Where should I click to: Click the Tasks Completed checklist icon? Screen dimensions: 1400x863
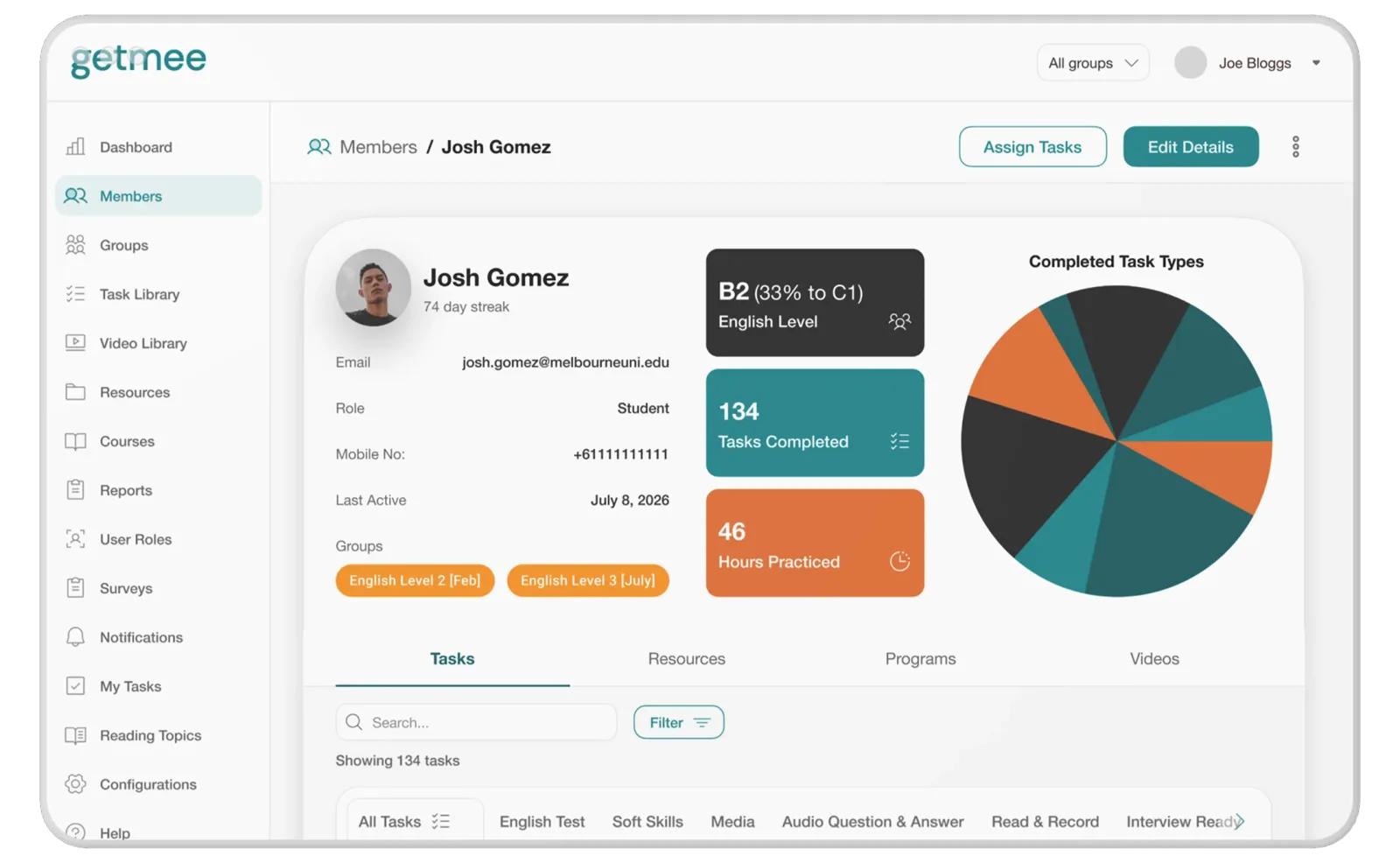899,441
